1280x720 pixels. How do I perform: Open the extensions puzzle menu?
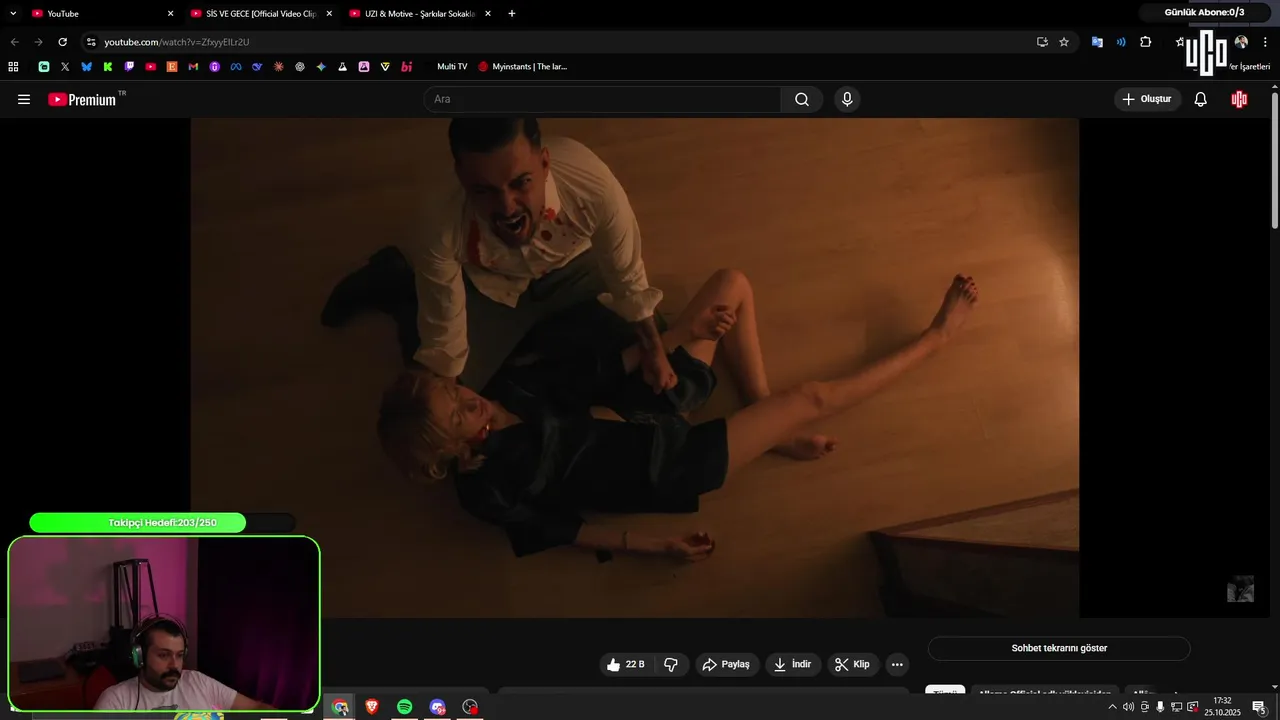tap(1146, 42)
